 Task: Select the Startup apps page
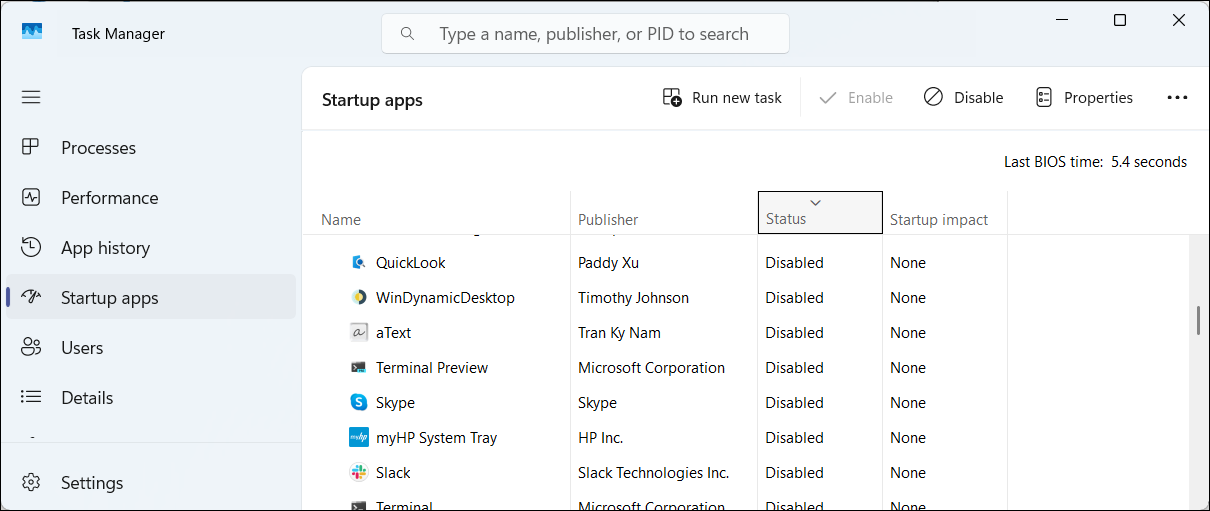[151, 297]
